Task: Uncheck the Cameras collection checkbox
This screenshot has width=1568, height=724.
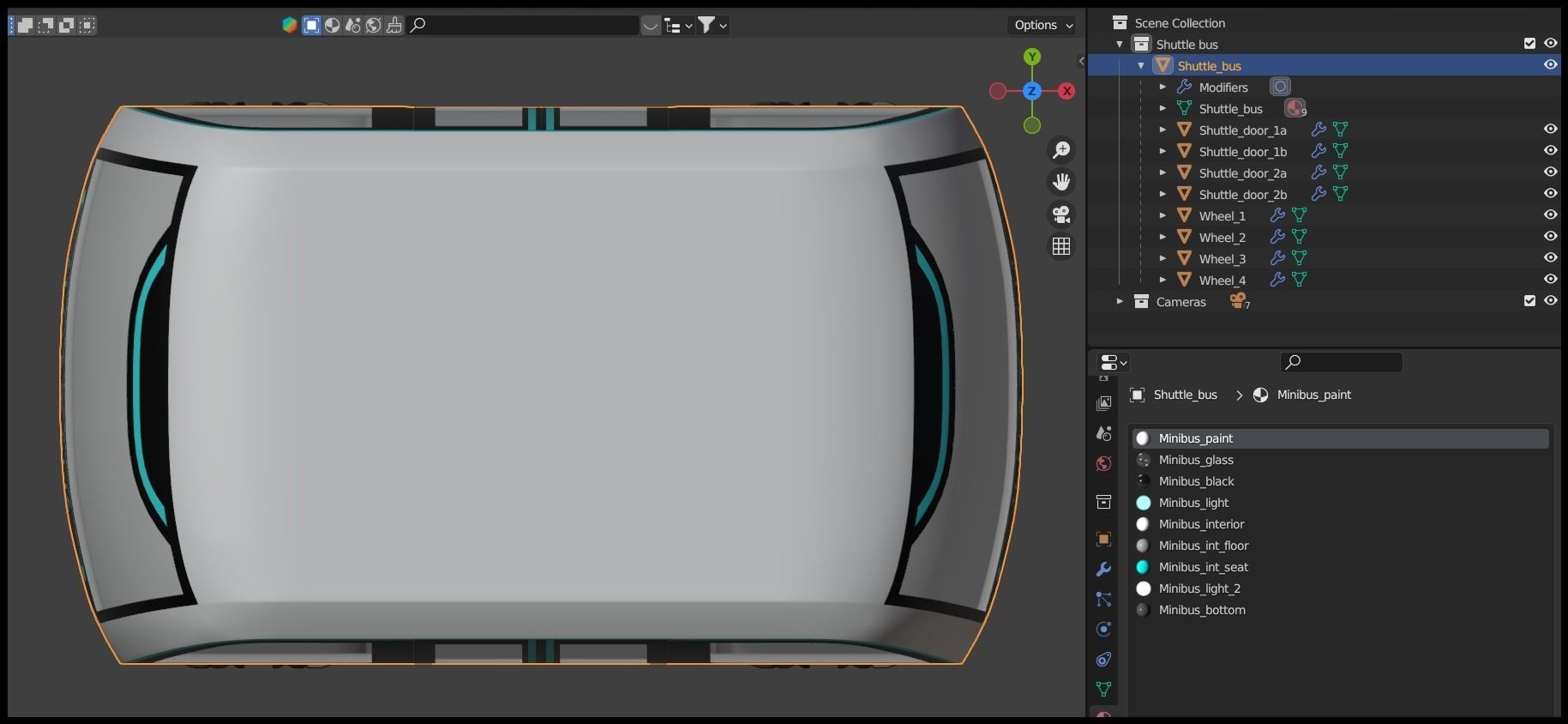Action: [1529, 300]
